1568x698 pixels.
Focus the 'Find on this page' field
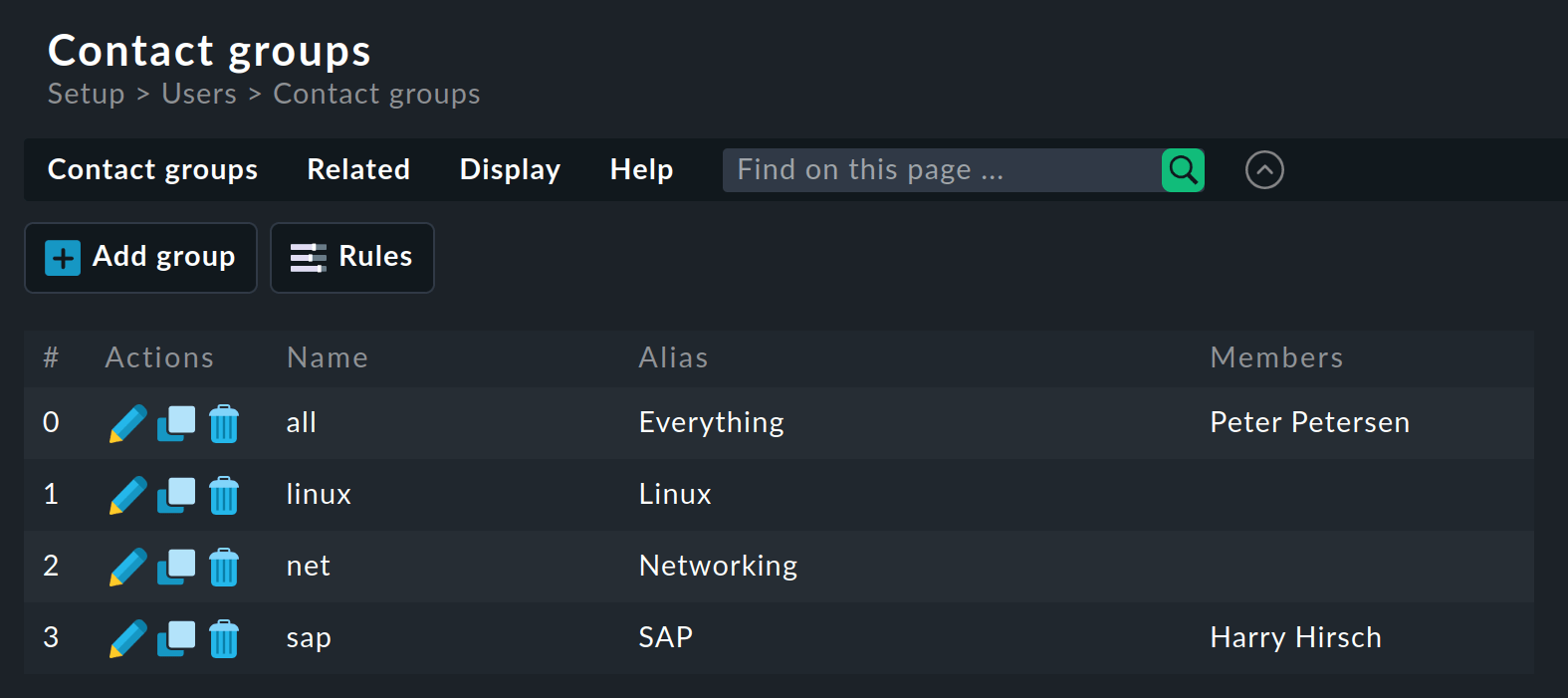942,170
